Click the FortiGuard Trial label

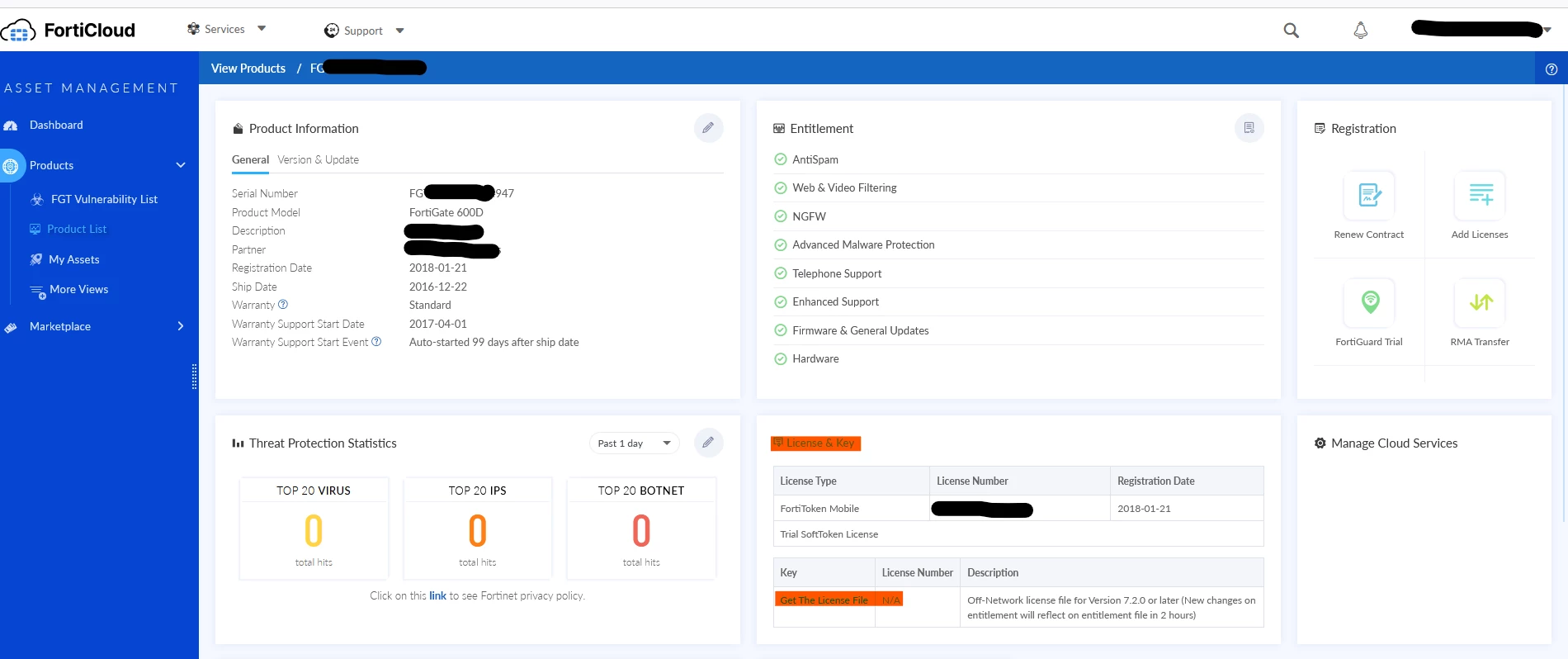tap(1369, 342)
